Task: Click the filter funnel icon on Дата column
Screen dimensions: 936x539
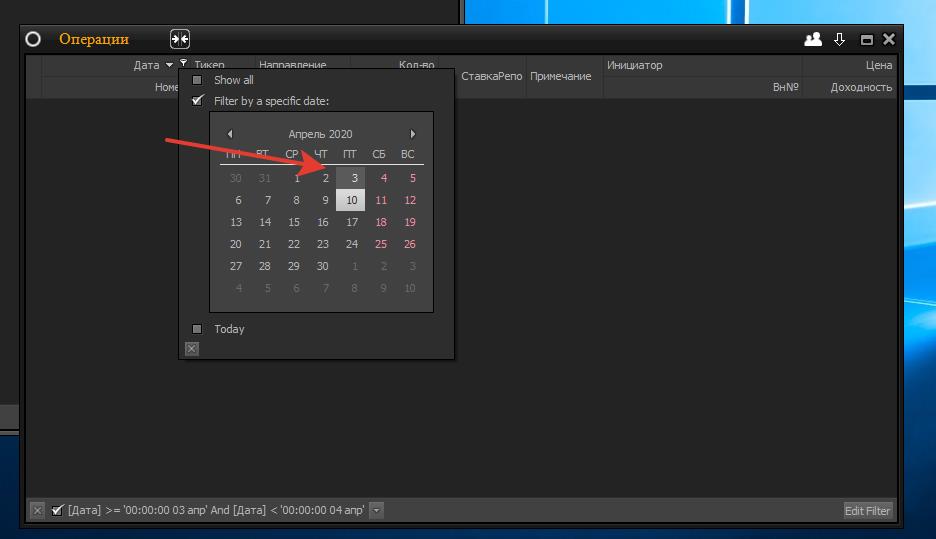Action: (183, 64)
